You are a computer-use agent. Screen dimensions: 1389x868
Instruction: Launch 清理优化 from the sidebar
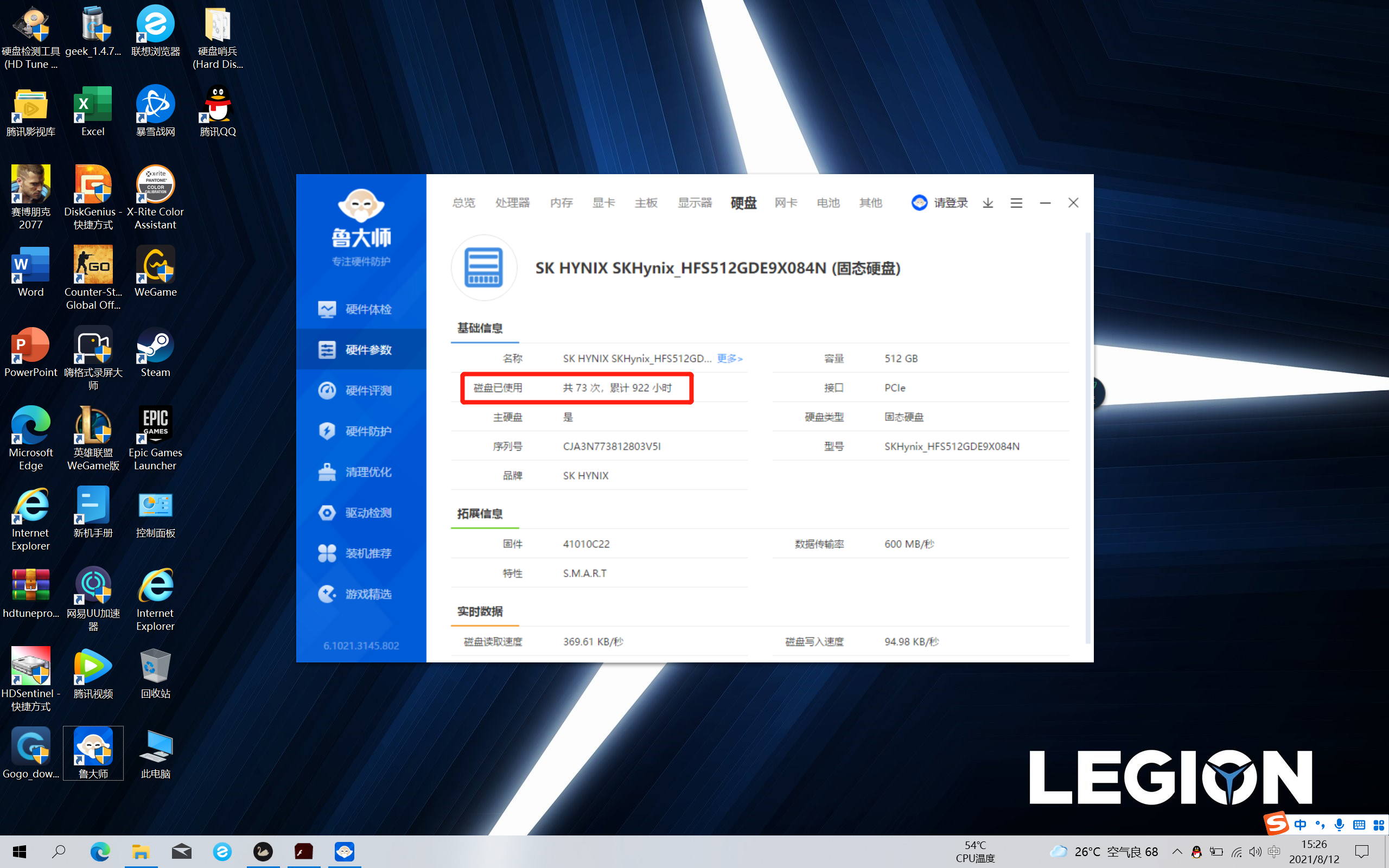tap(361, 471)
